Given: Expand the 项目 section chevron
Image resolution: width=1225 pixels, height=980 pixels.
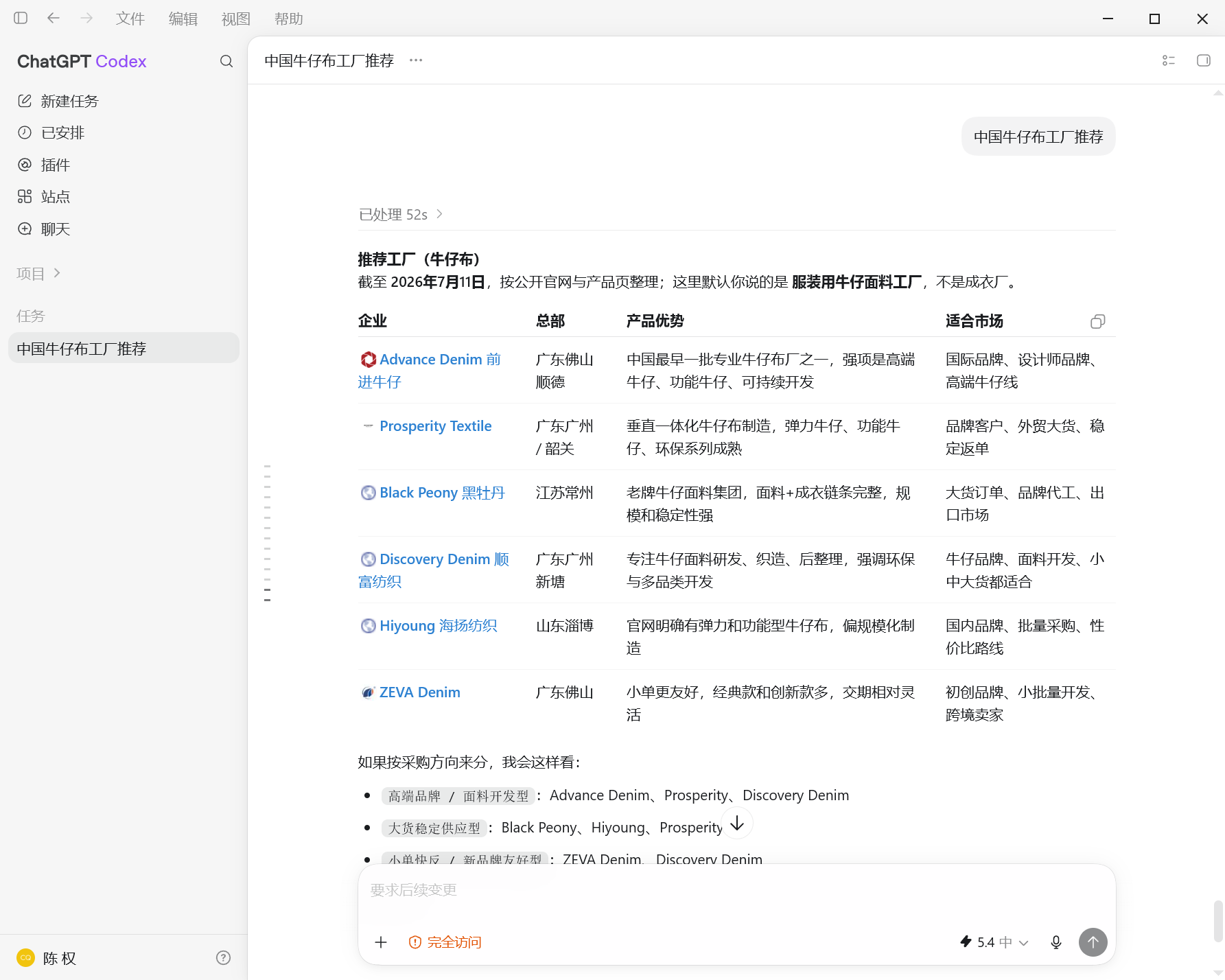Looking at the screenshot, I should pos(57,273).
